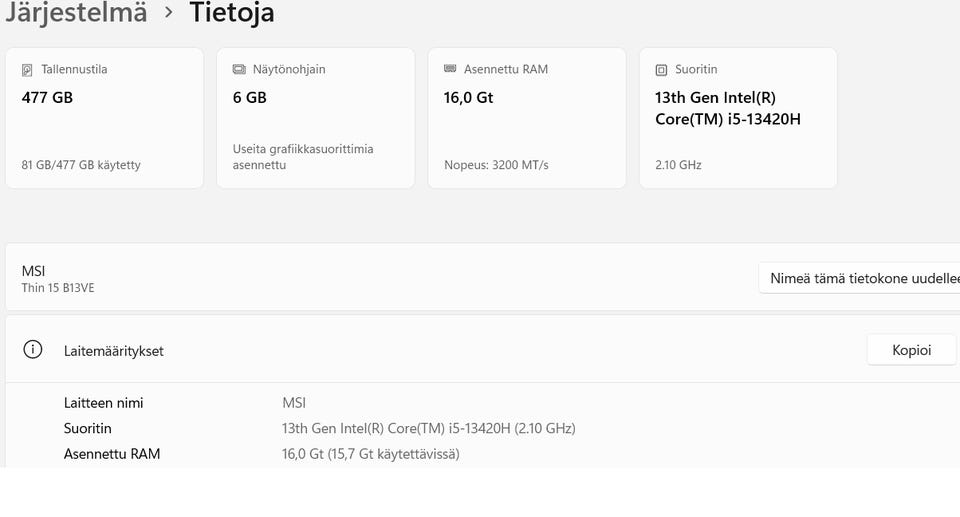Select the 16,0 Gt (15,7 Gt käytettävissä) value
The height and width of the screenshot is (517, 960).
pyautogui.click(x=370, y=454)
